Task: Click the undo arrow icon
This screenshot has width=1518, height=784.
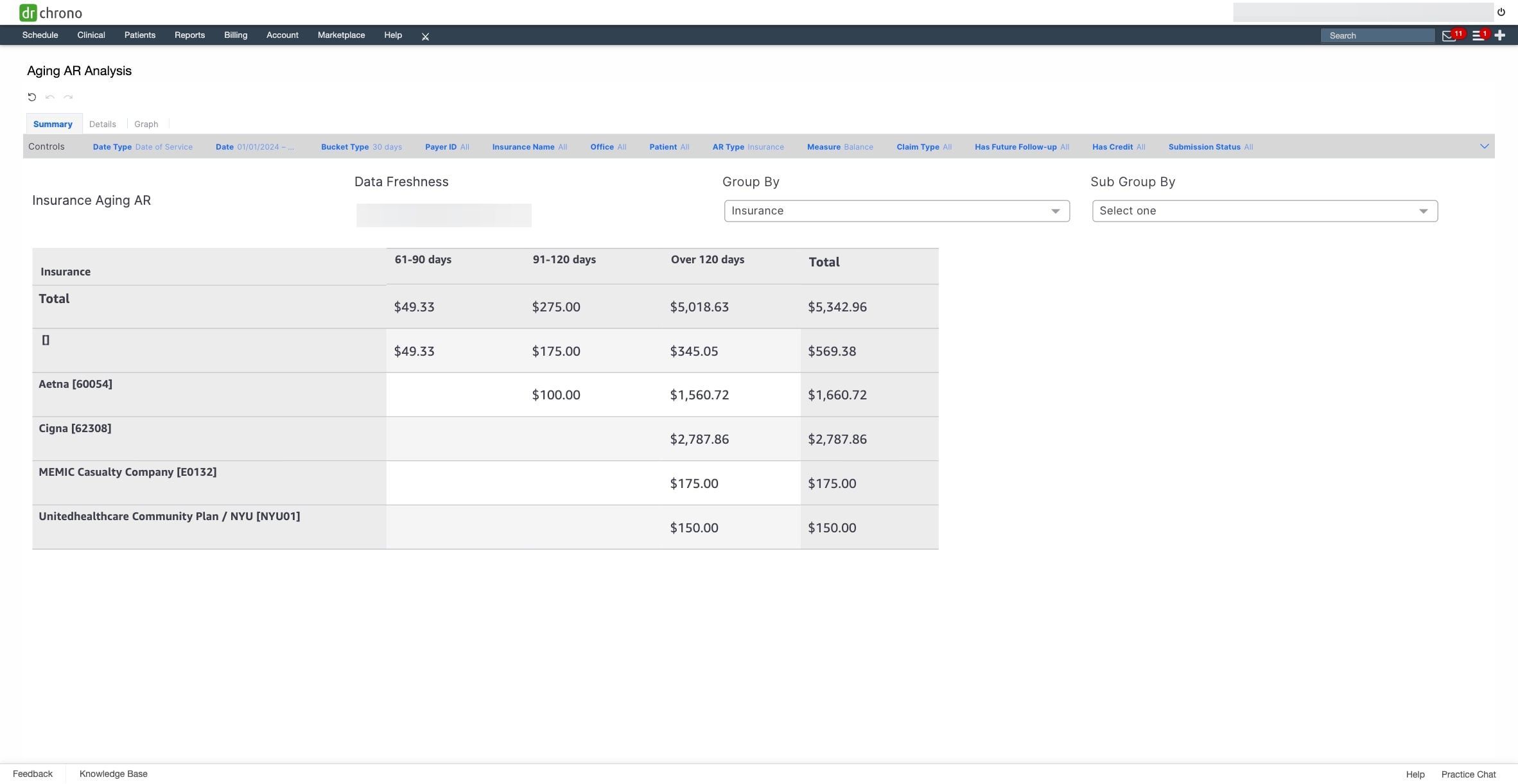Action: 49,97
